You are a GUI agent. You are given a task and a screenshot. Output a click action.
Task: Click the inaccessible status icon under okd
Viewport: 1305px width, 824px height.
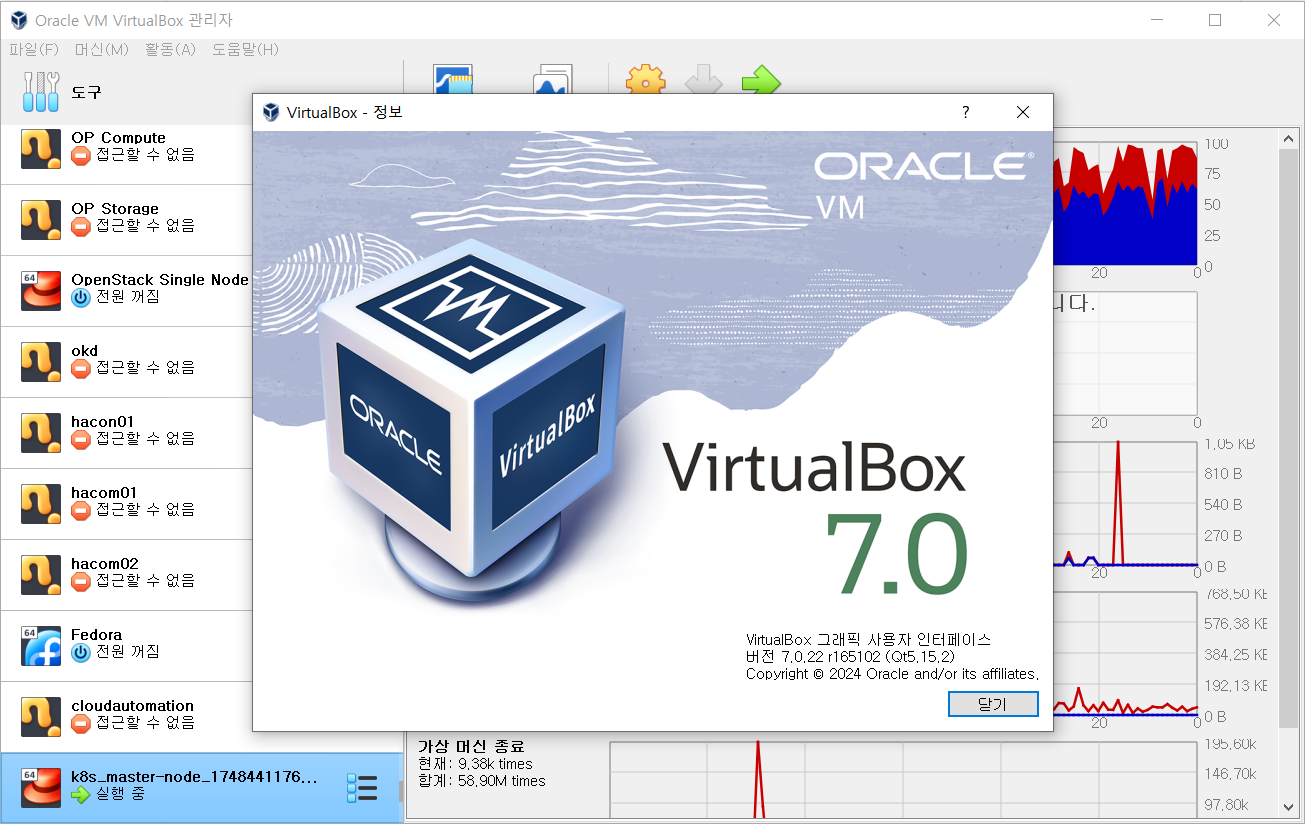tap(81, 368)
